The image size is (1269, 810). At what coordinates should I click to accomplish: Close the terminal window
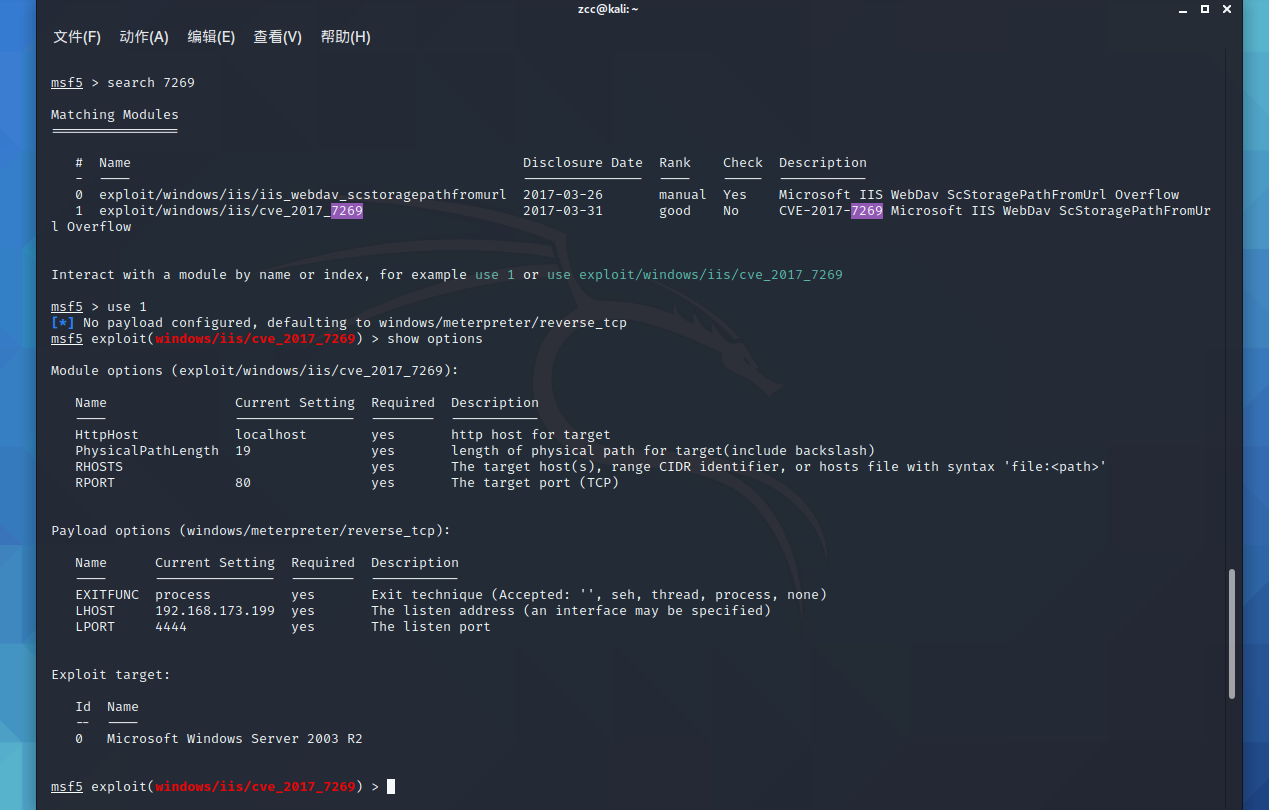point(1228,9)
